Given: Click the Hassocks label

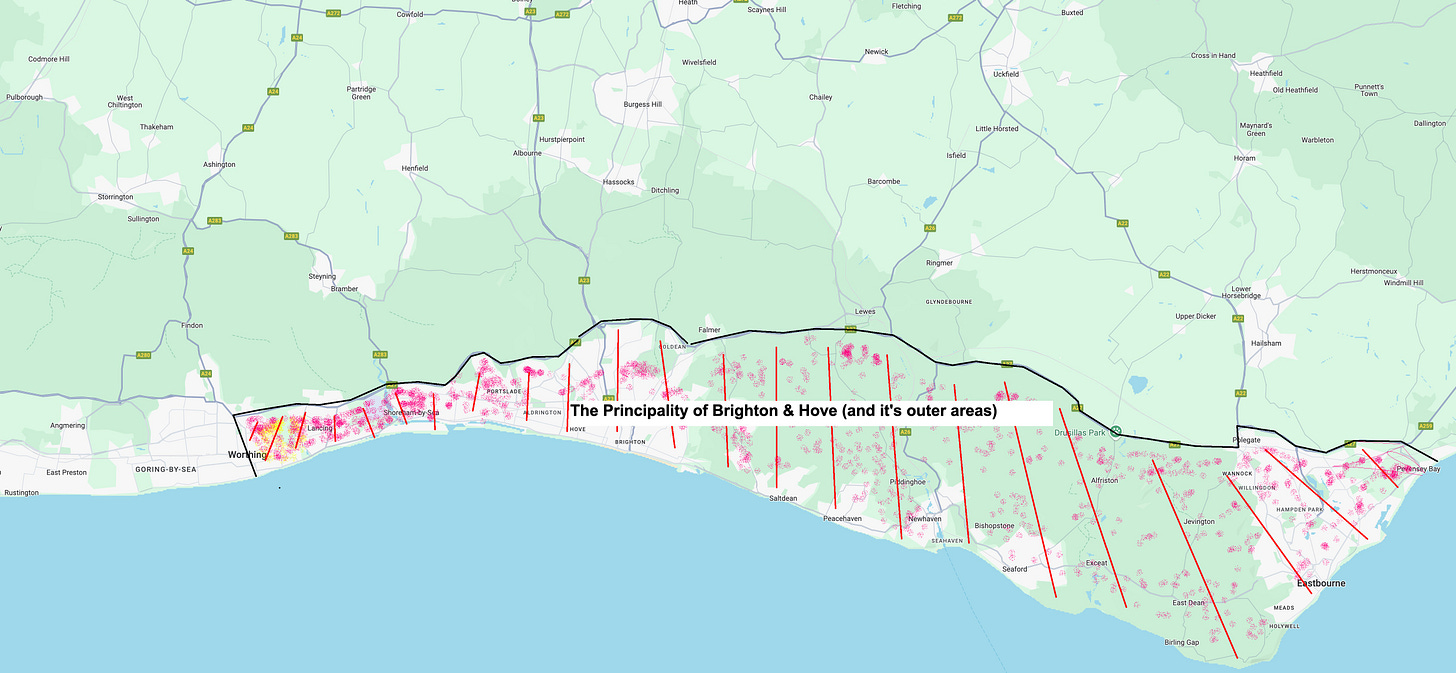Looking at the screenshot, I should pos(618,182).
